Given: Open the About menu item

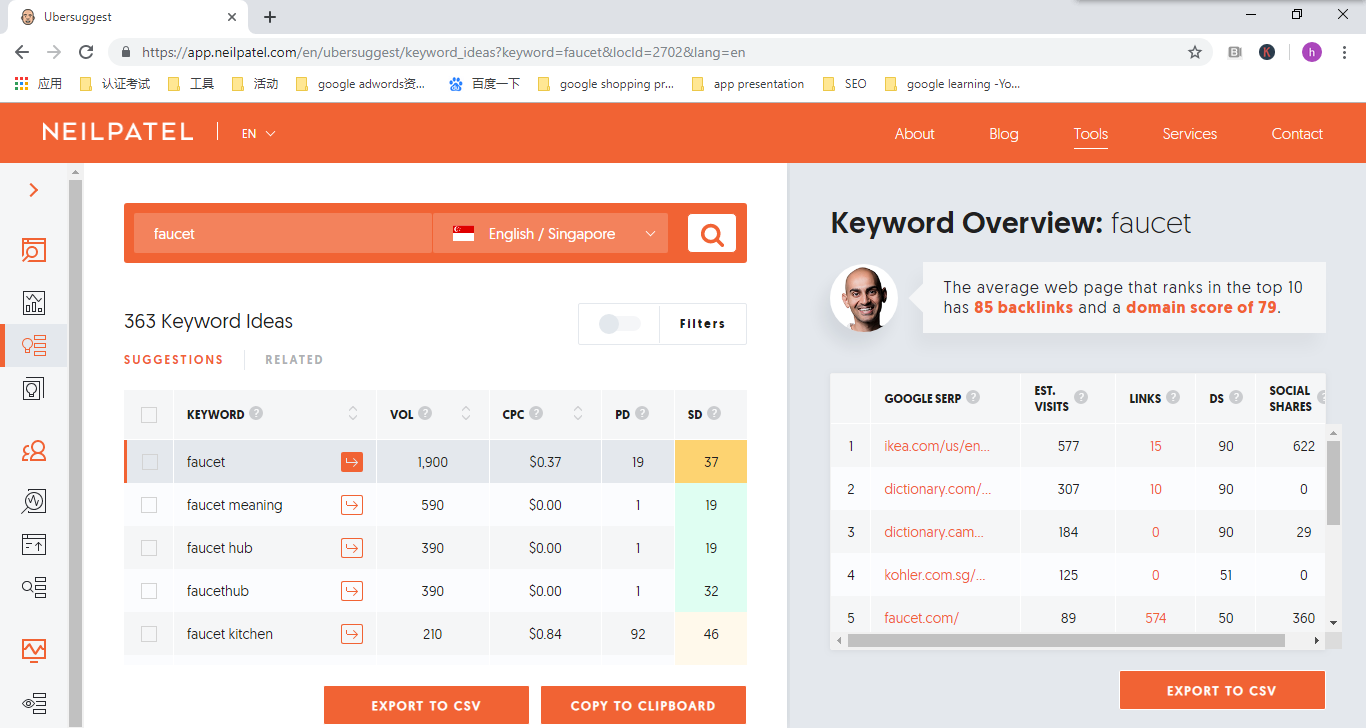Looking at the screenshot, I should tap(914, 134).
